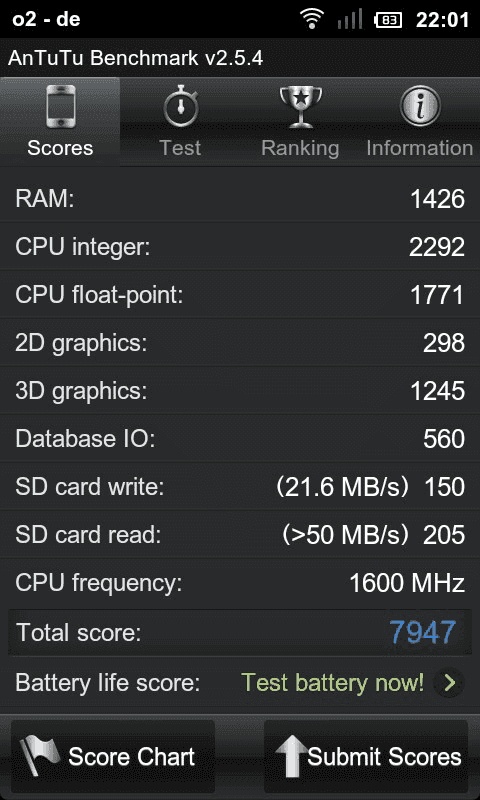Tap the 3D graphics score row
This screenshot has height=800, width=480.
click(x=240, y=391)
